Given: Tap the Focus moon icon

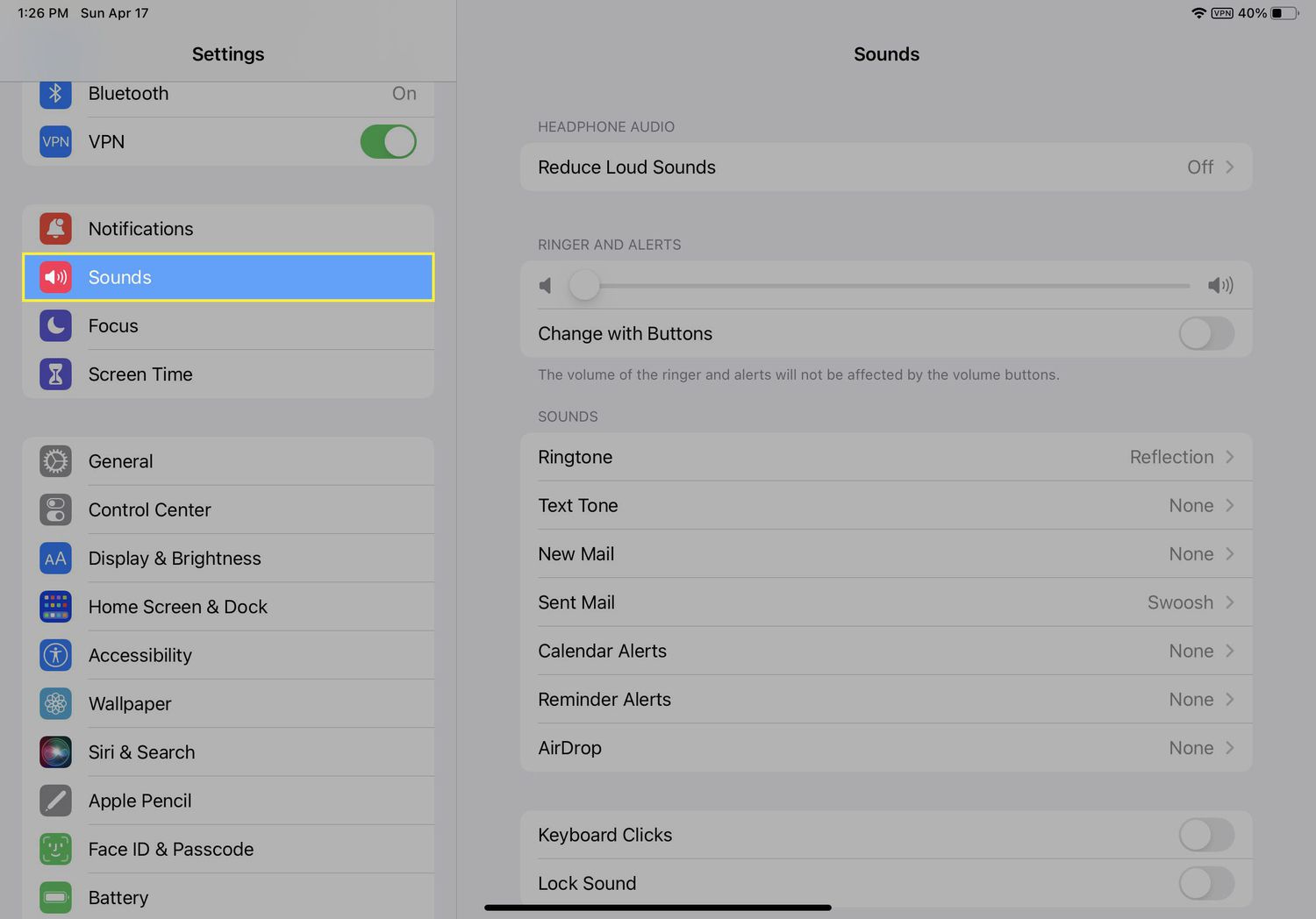Looking at the screenshot, I should (55, 326).
